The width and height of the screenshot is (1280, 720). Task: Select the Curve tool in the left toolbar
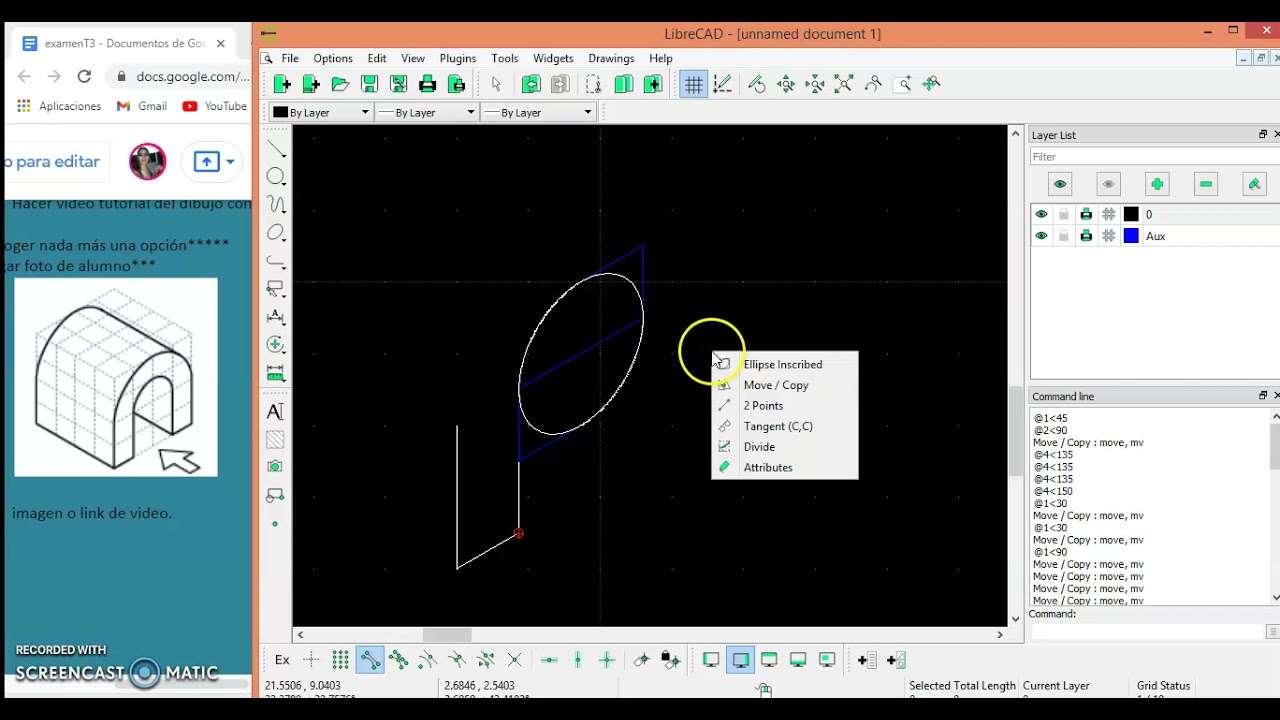pyautogui.click(x=276, y=205)
